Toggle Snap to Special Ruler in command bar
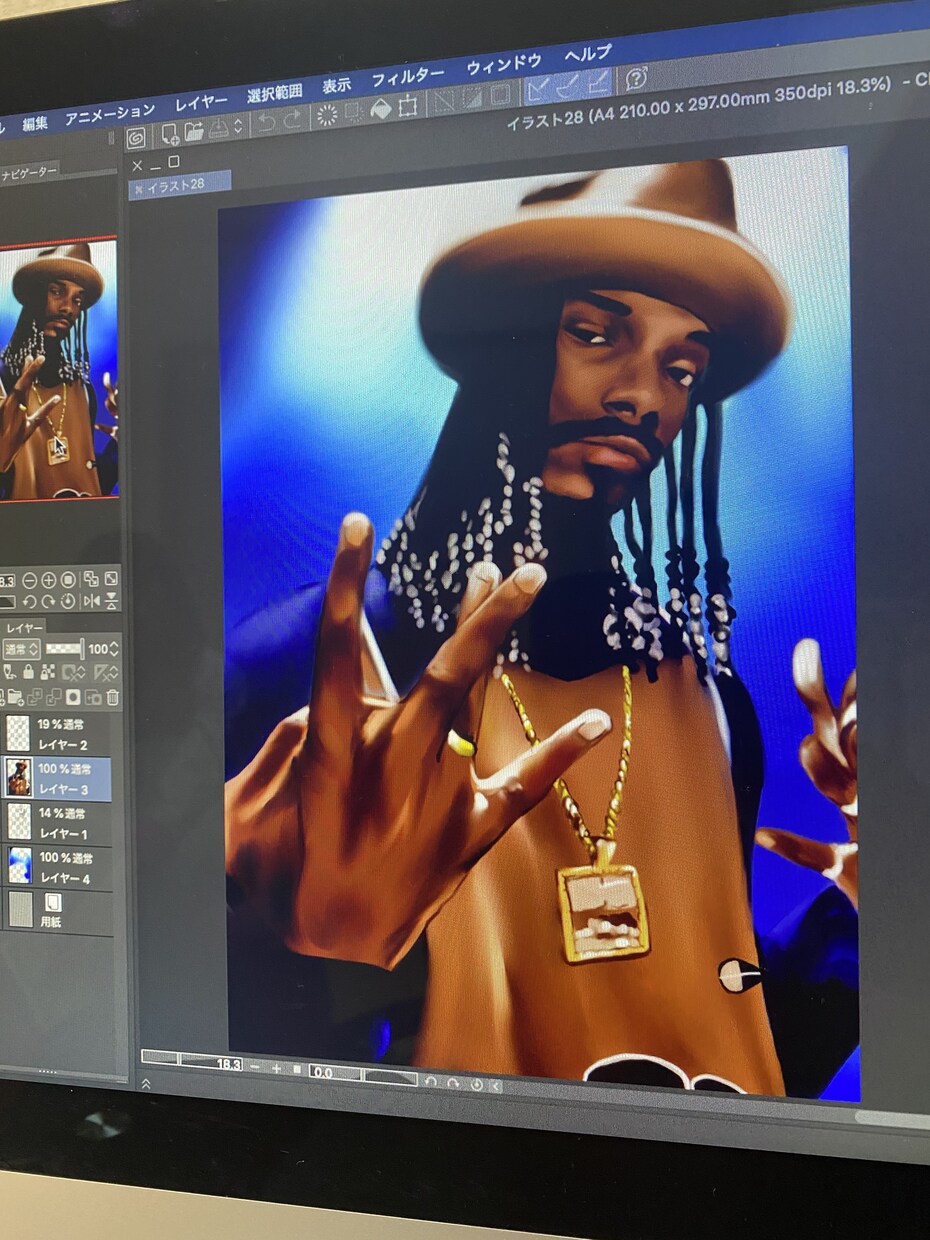930x1240 pixels. click(568, 85)
